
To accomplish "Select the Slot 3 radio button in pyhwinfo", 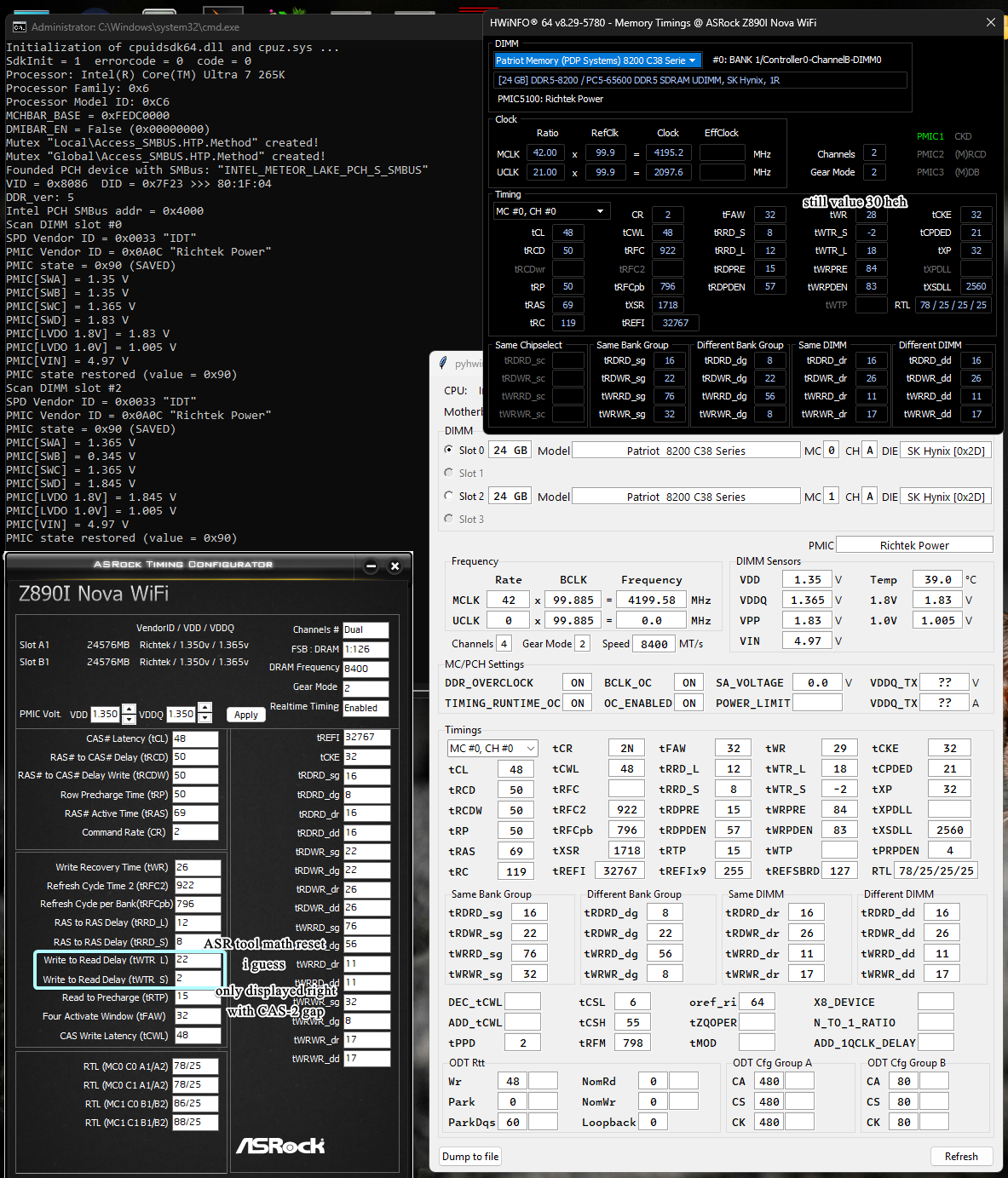I will point(449,519).
